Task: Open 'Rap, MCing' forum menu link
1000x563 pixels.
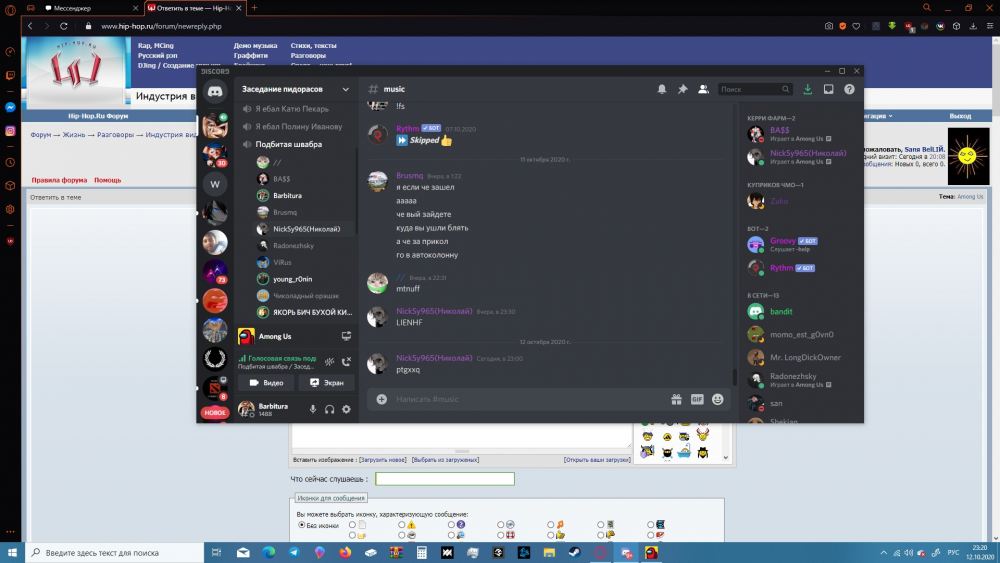Action: pyautogui.click(x=156, y=46)
